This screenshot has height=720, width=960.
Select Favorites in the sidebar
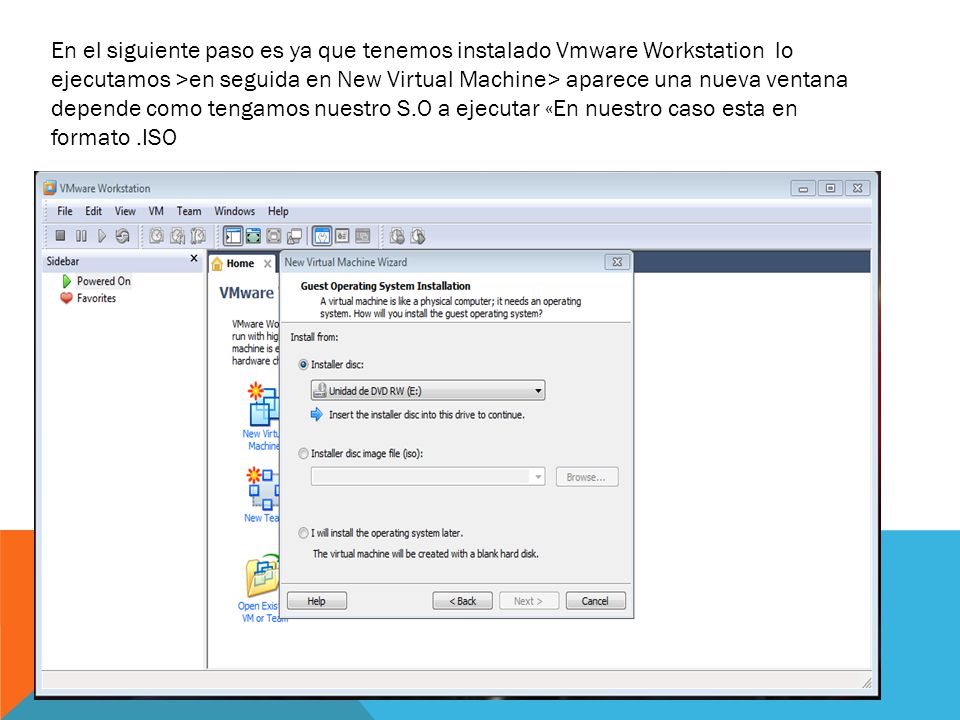(x=96, y=298)
